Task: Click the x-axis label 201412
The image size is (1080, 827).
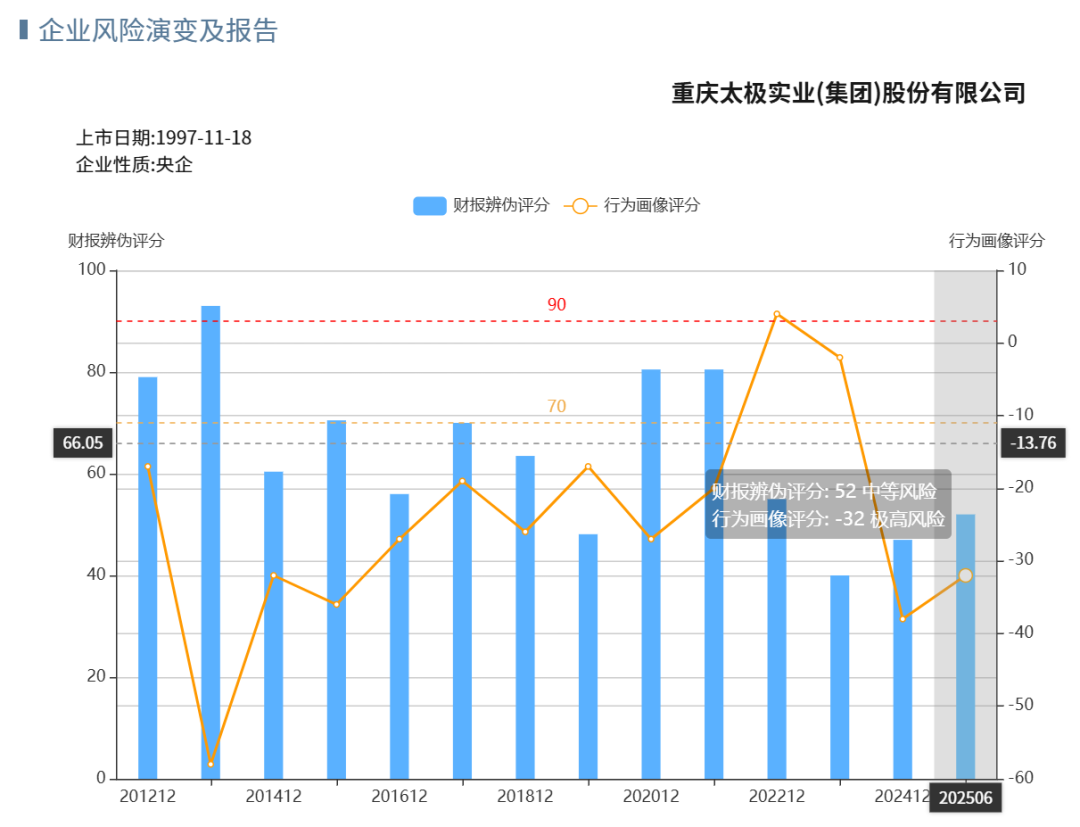Action: pos(273,797)
